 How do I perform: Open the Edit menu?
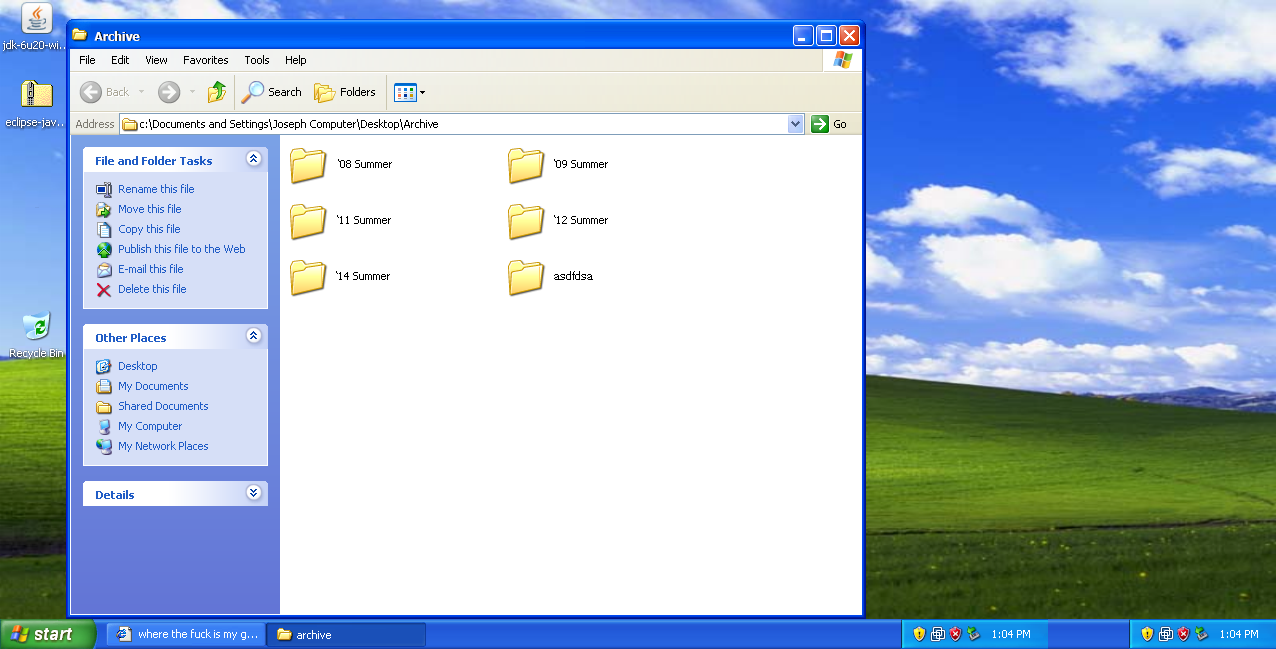click(120, 60)
